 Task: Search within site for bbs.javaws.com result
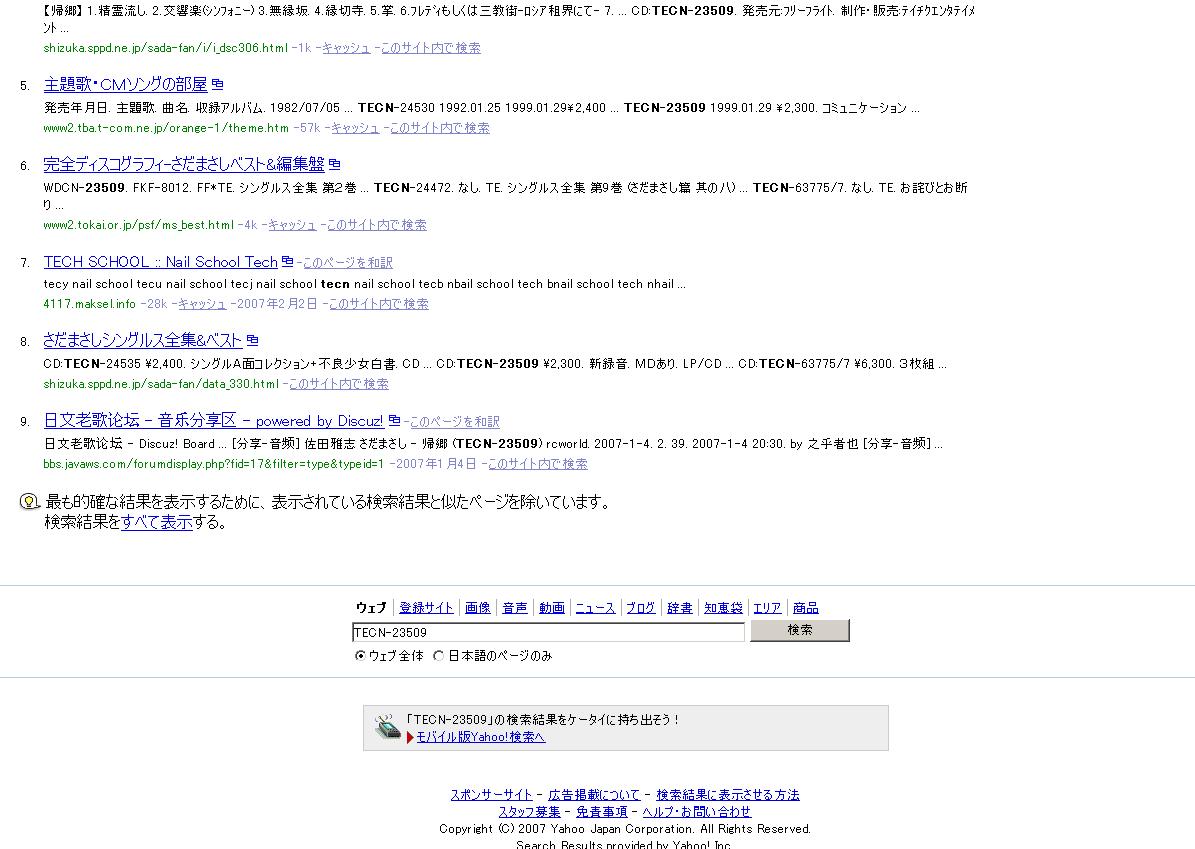(537, 464)
